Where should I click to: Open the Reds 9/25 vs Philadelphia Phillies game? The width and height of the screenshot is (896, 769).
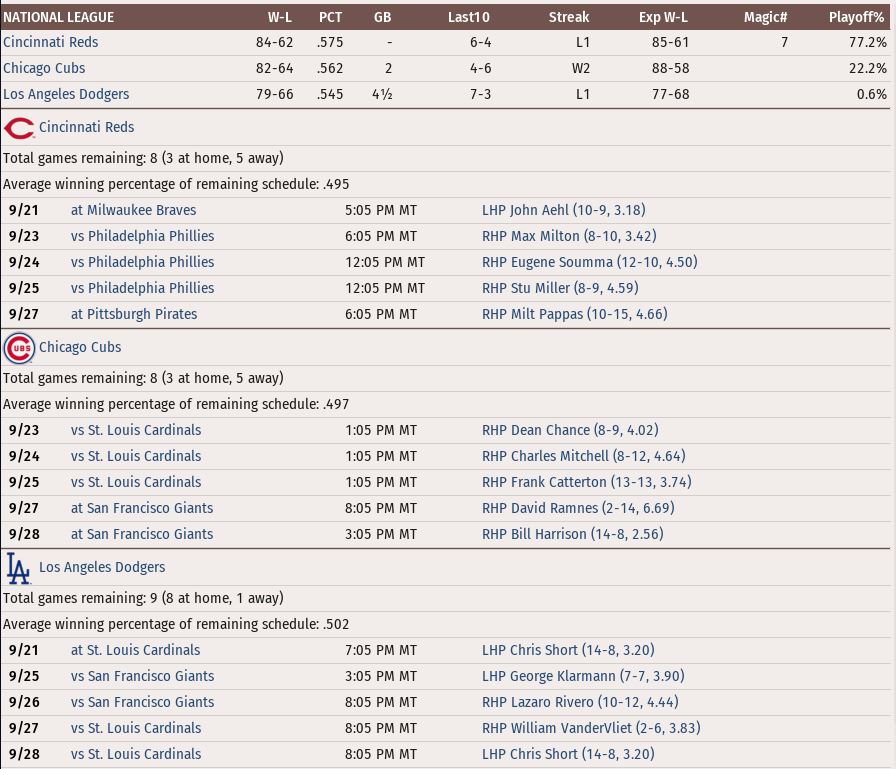(142, 288)
